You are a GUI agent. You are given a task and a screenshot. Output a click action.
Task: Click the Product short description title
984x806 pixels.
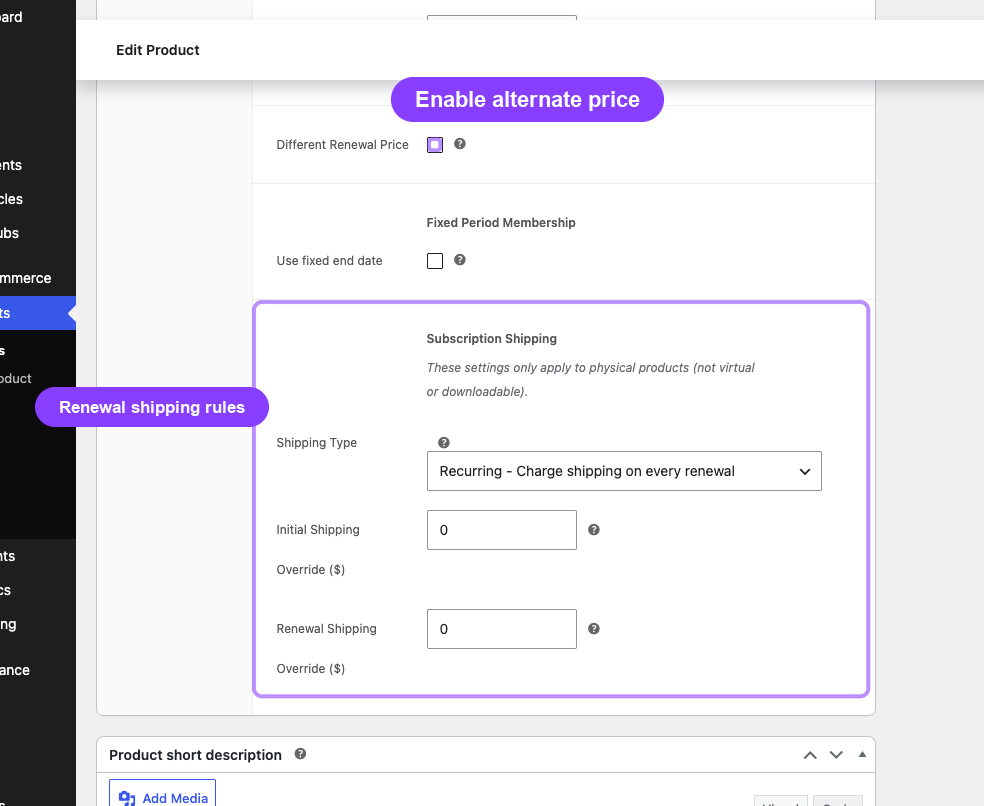pyautogui.click(x=195, y=755)
